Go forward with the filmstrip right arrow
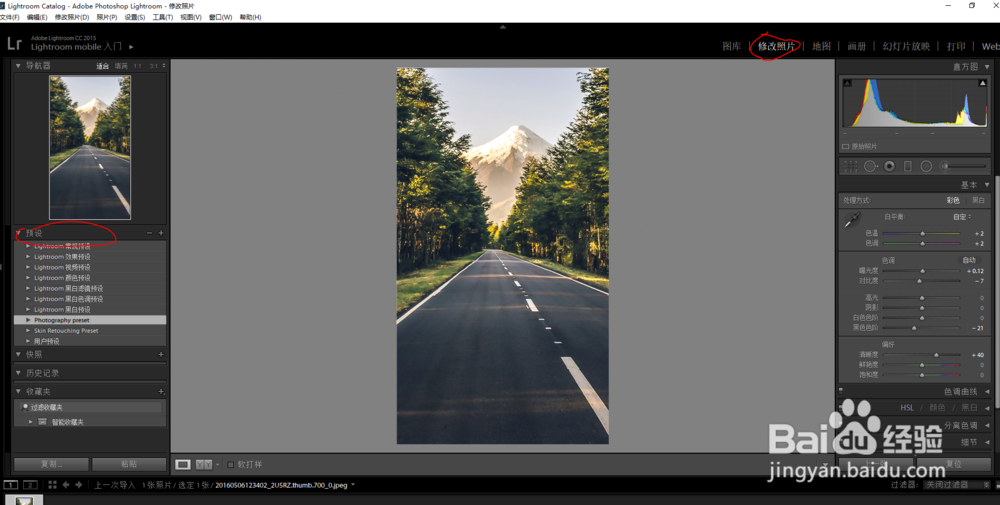The width and height of the screenshot is (1000, 505). pyautogui.click(x=78, y=485)
